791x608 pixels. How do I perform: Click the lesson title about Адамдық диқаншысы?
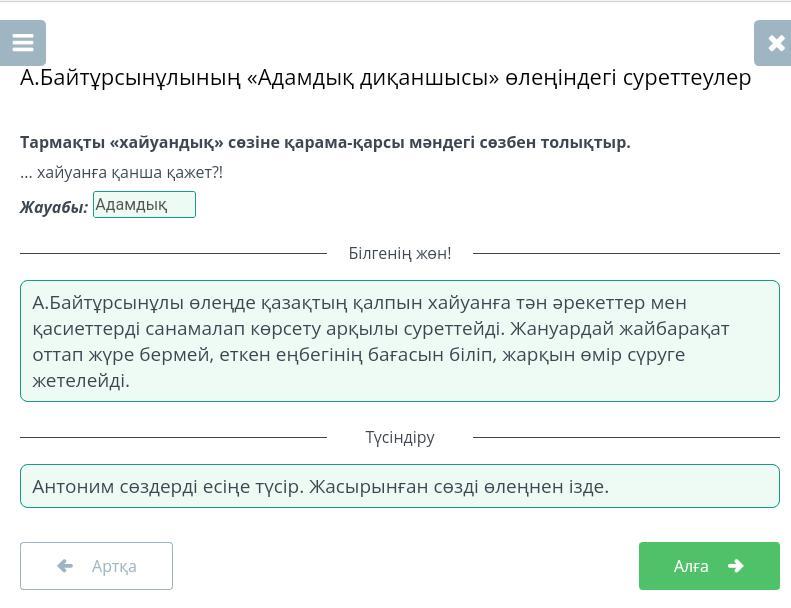click(x=385, y=78)
